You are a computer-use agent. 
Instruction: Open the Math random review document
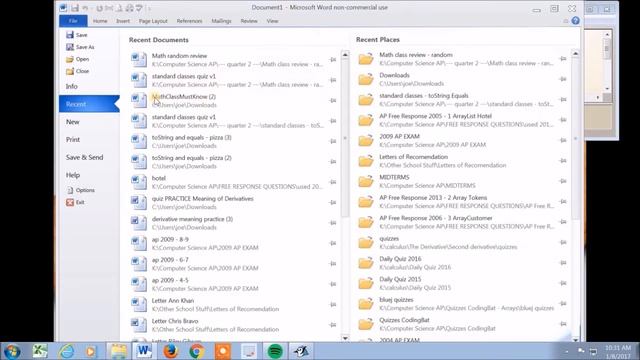[233, 60]
